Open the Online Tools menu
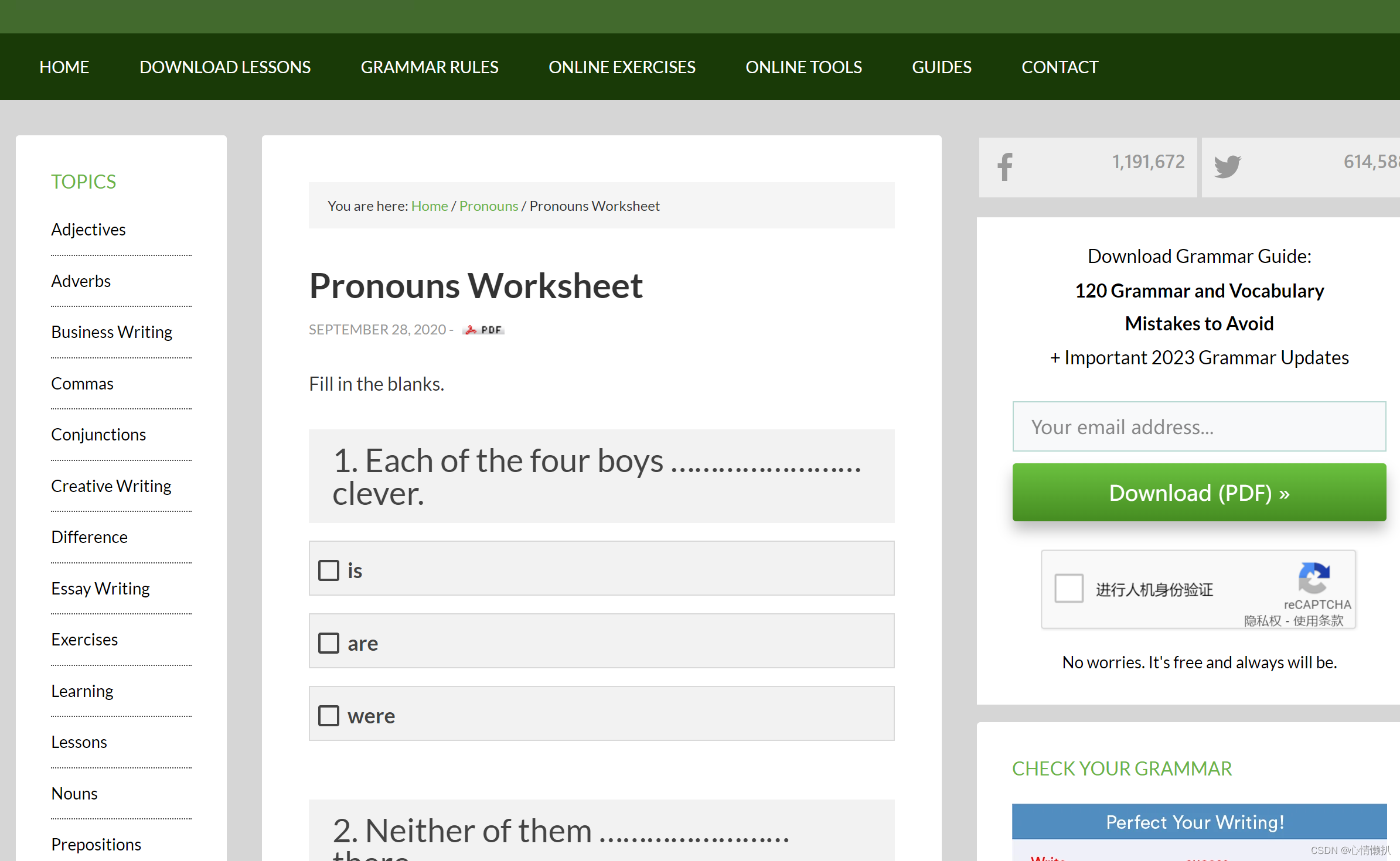The width and height of the screenshot is (1400, 861). pyautogui.click(x=803, y=67)
